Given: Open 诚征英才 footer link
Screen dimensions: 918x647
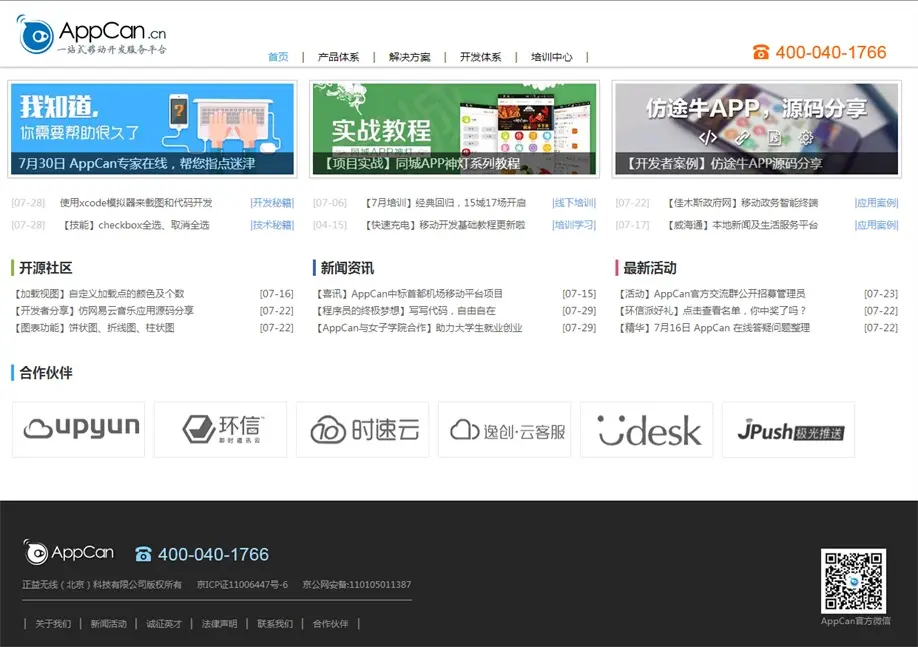Looking at the screenshot, I should pyautogui.click(x=164, y=624).
